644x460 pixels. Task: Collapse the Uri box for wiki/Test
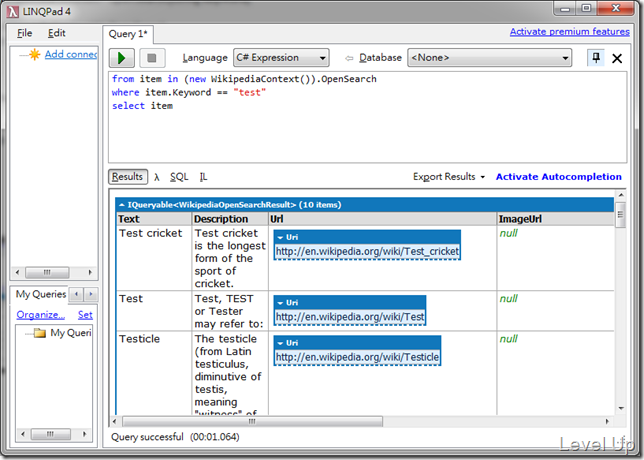point(280,303)
